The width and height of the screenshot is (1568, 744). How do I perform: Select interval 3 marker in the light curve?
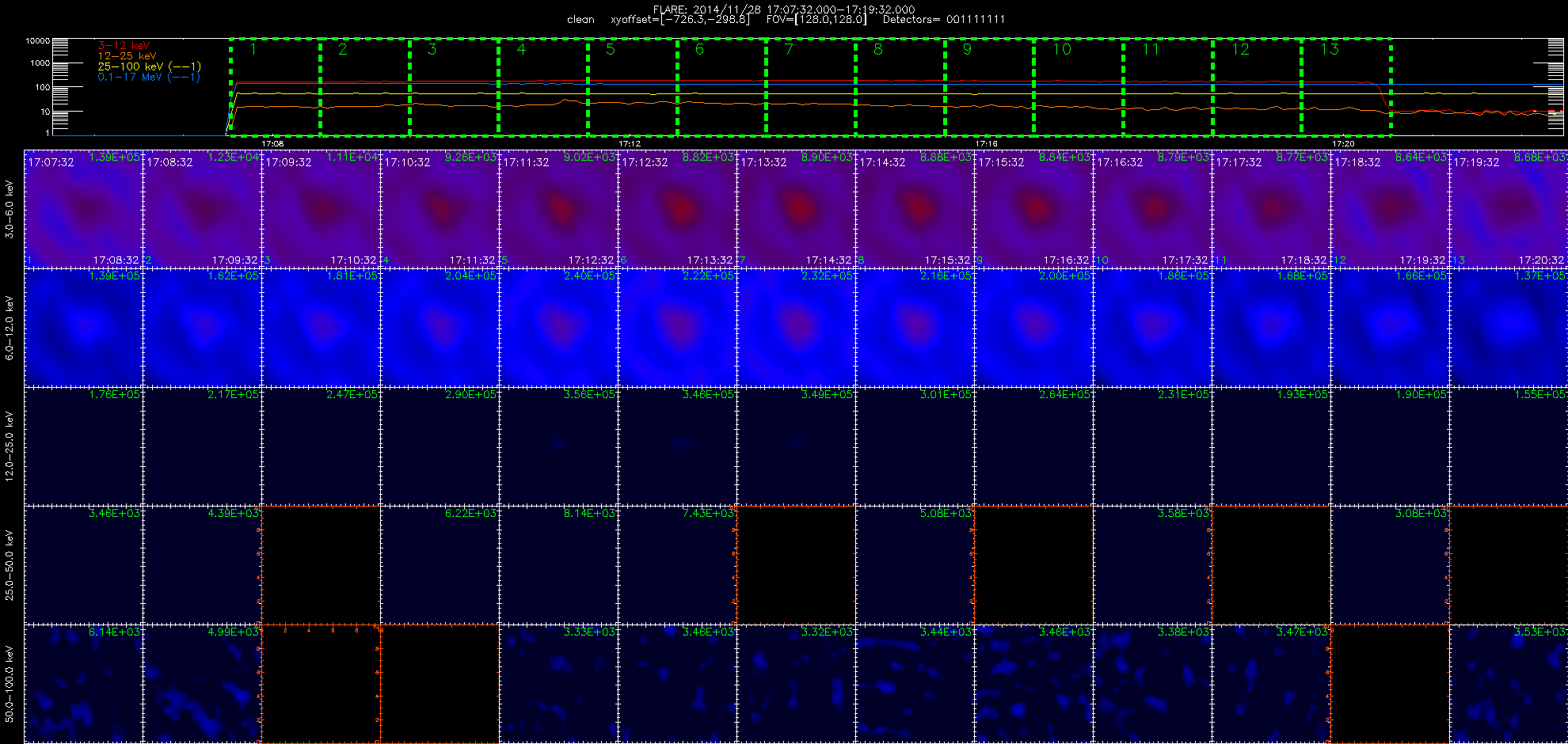(x=432, y=50)
